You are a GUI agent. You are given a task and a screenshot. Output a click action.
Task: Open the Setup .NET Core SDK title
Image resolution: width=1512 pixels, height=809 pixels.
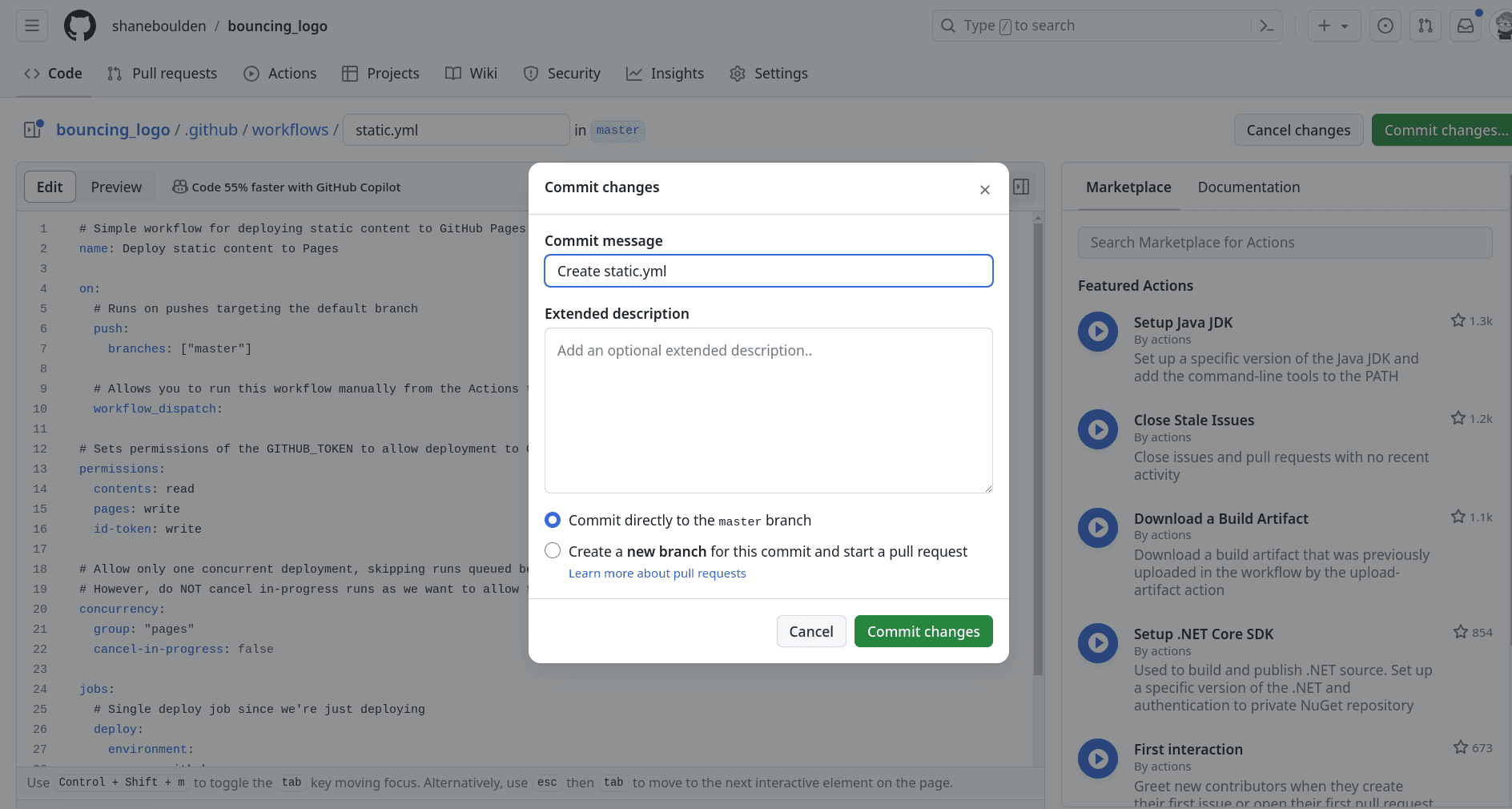[x=1204, y=634]
